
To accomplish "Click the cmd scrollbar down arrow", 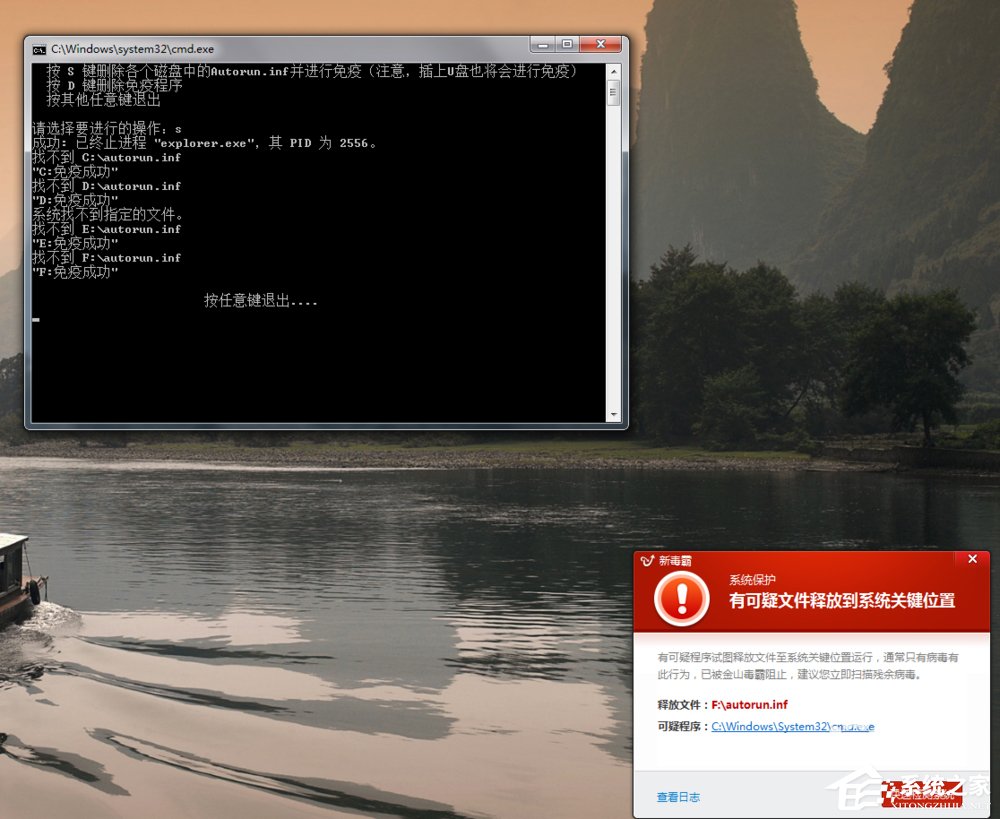I will click(x=613, y=415).
